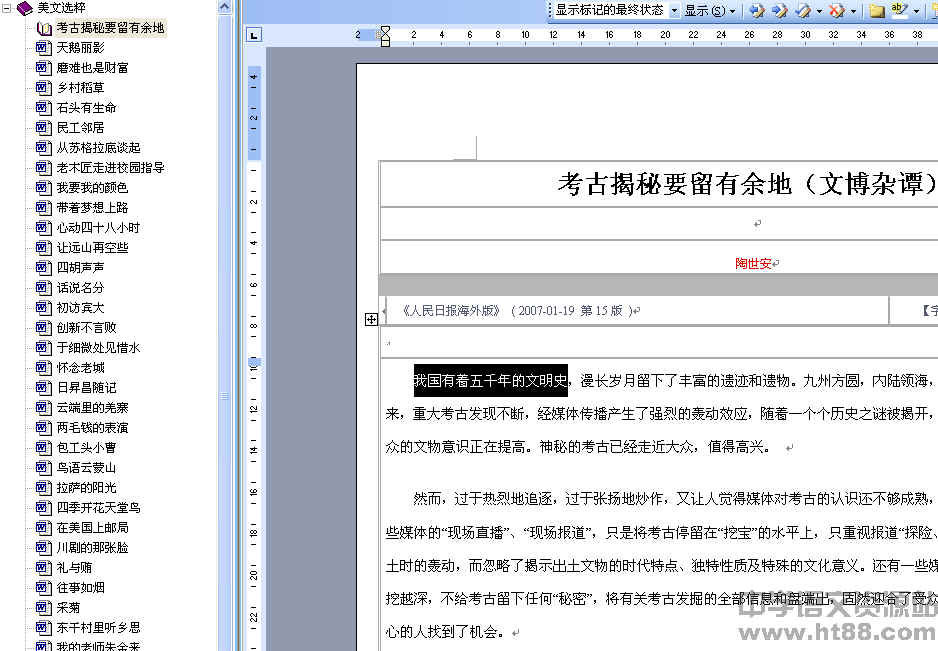Collapse the 美文选粹 tree node

(7, 8)
